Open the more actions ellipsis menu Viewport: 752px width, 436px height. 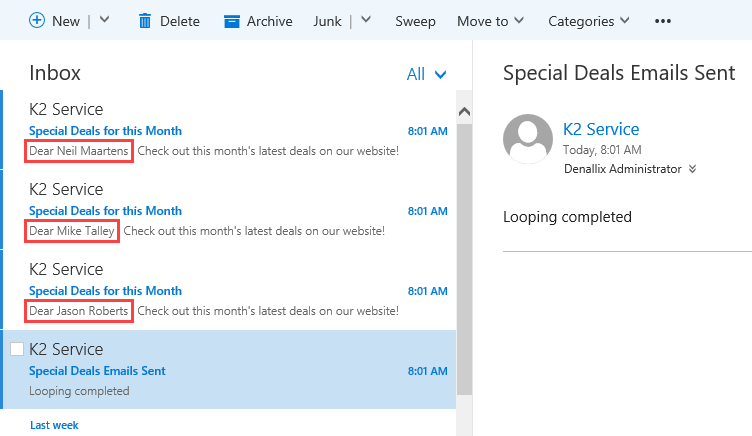click(x=662, y=20)
